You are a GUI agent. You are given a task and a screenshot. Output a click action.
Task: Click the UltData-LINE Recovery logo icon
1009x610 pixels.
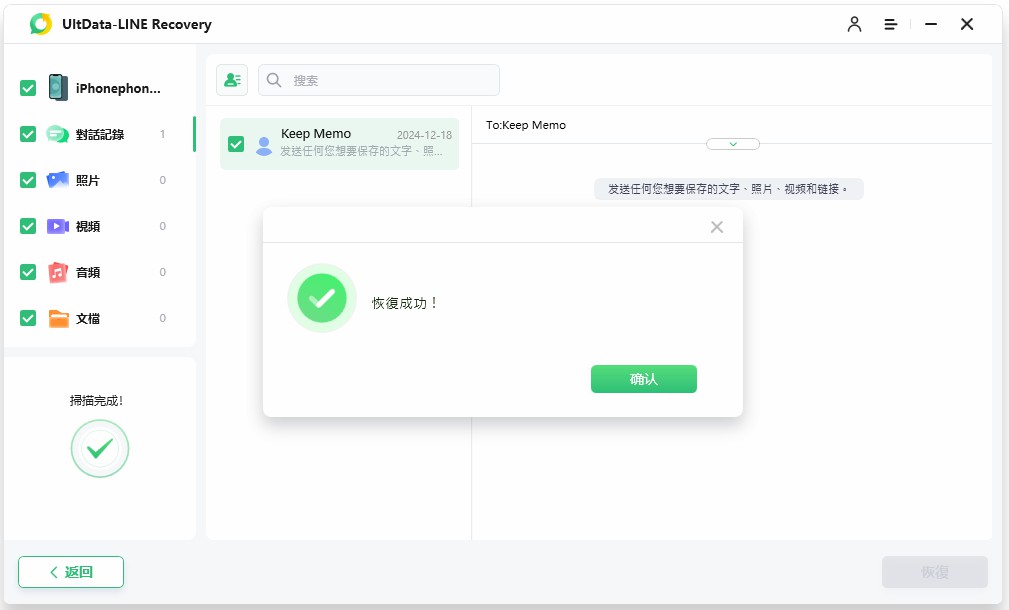(x=41, y=24)
